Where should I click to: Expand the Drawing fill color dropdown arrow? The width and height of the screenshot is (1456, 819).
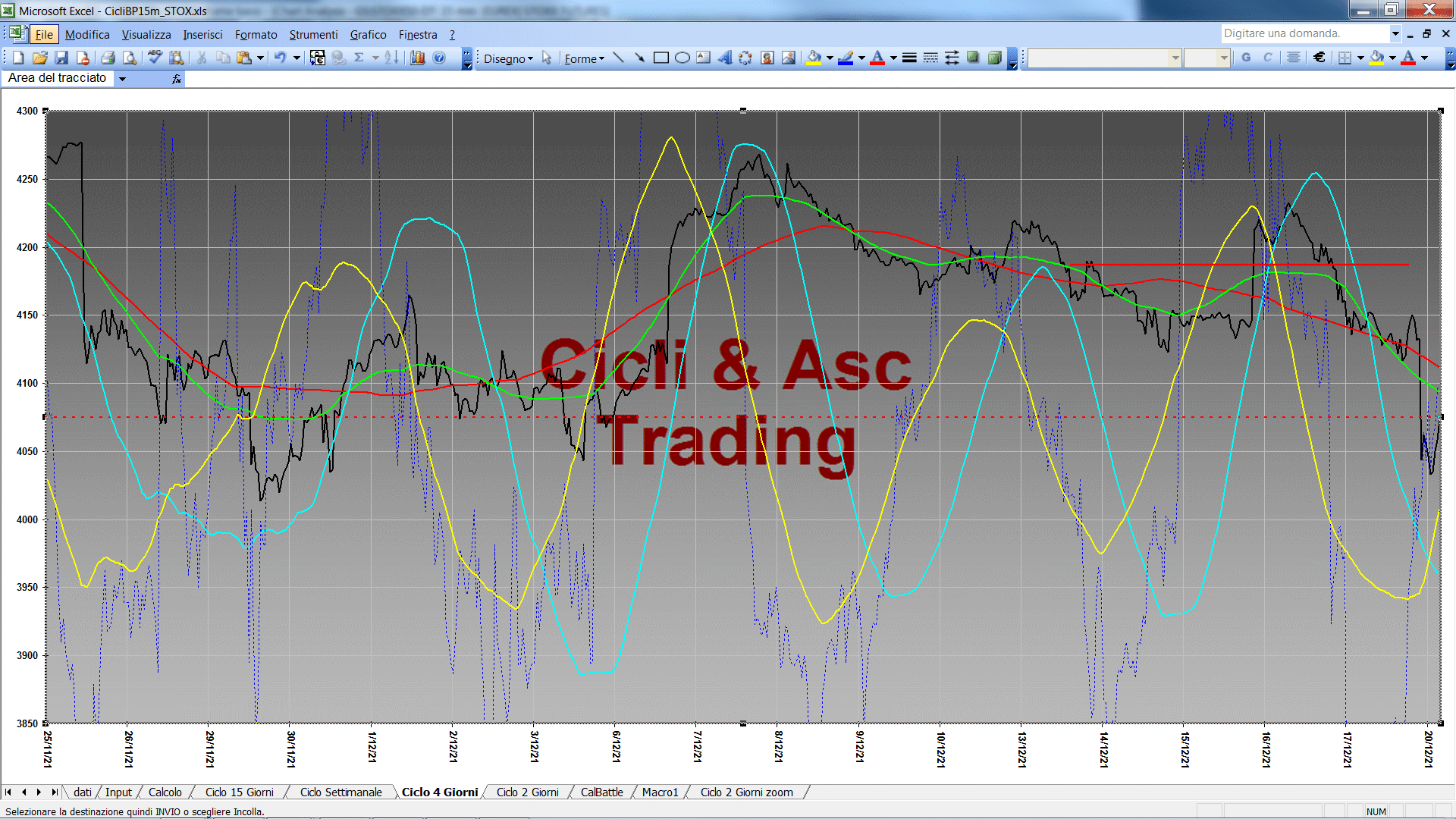click(830, 58)
